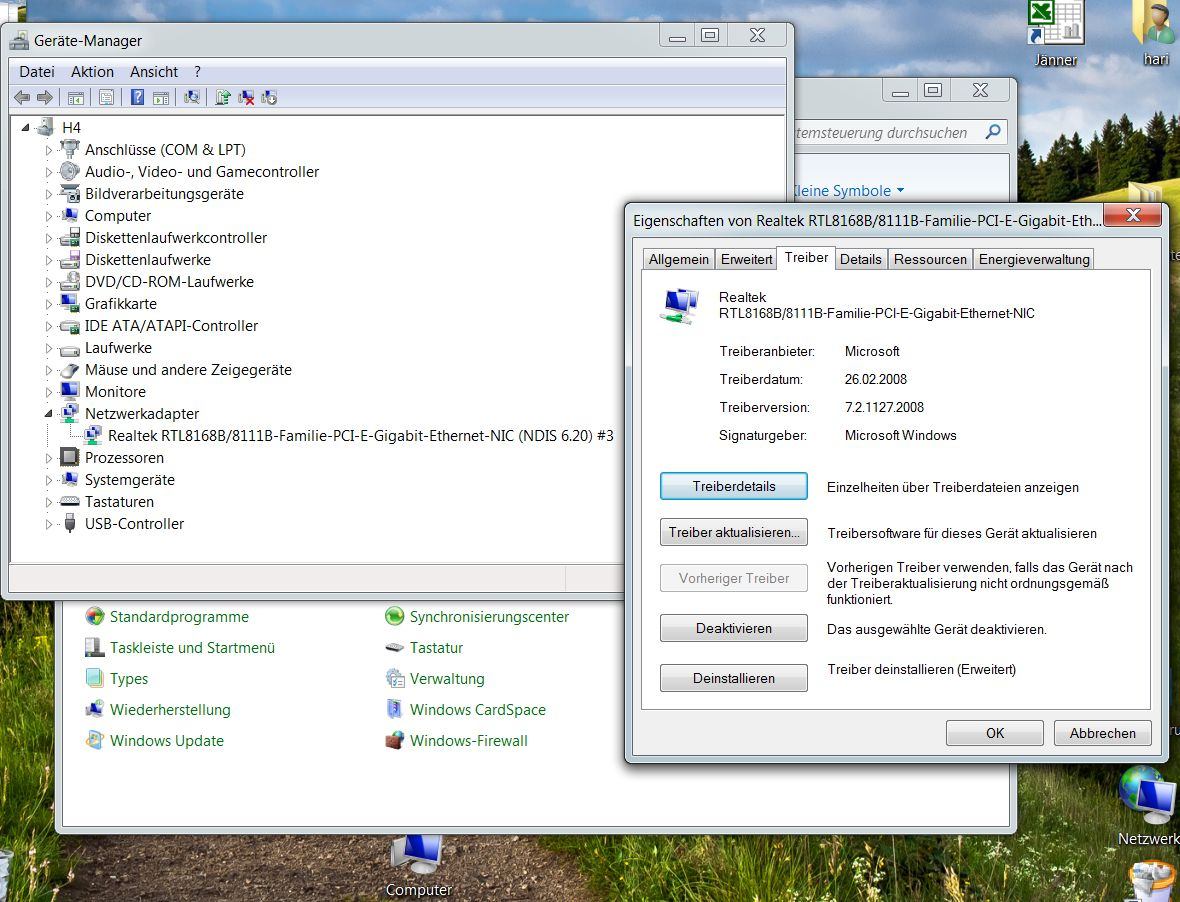Click the update driver software toolbar icon
The height and width of the screenshot is (902, 1180).
click(223, 97)
